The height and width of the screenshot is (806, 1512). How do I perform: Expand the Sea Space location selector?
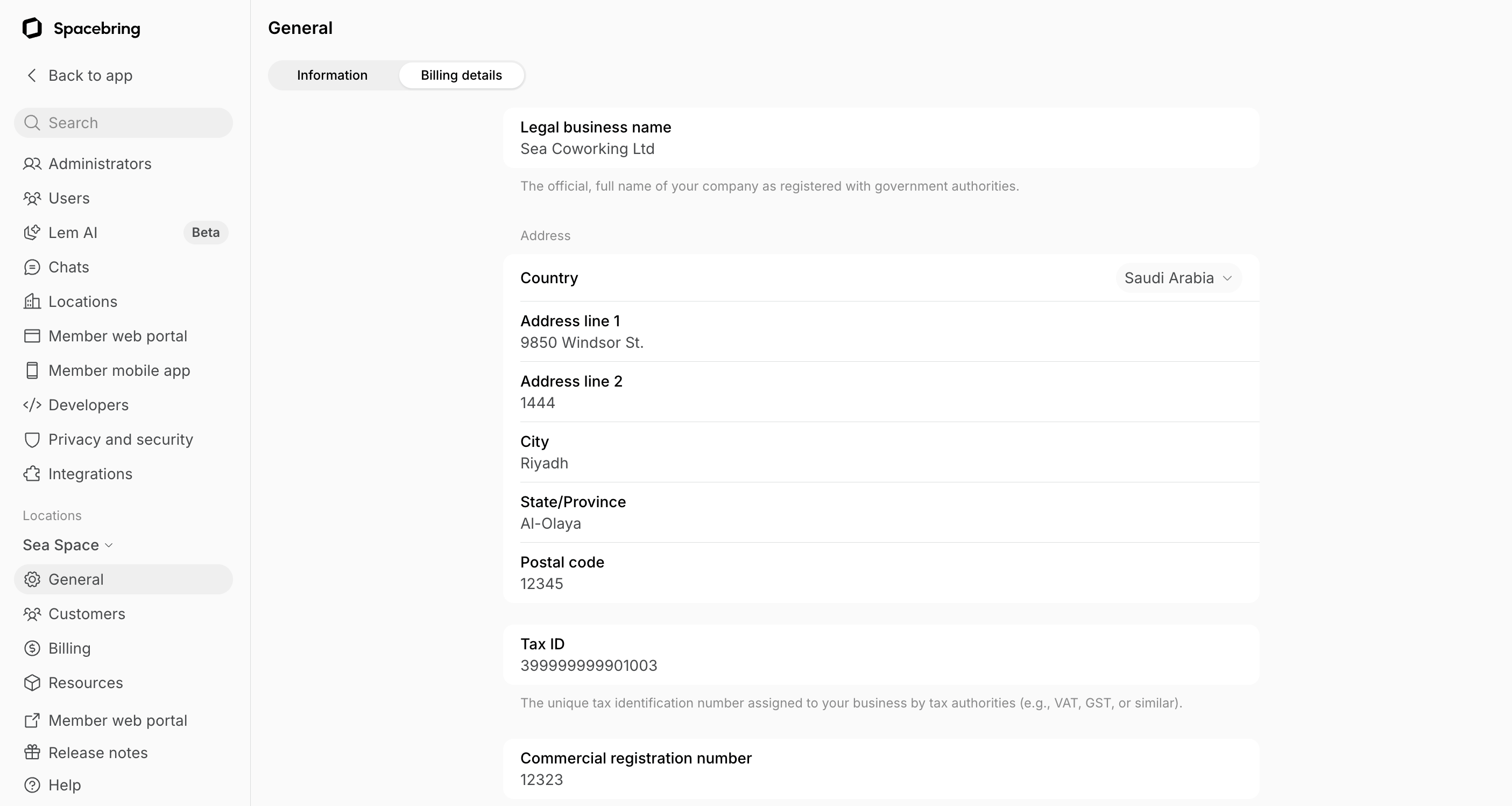tap(67, 545)
